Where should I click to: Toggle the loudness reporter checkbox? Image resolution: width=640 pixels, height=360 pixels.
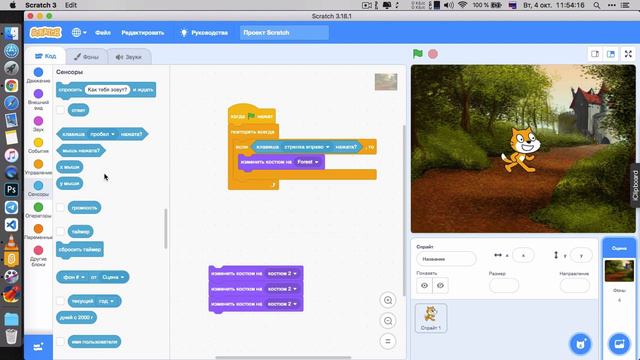pos(60,207)
